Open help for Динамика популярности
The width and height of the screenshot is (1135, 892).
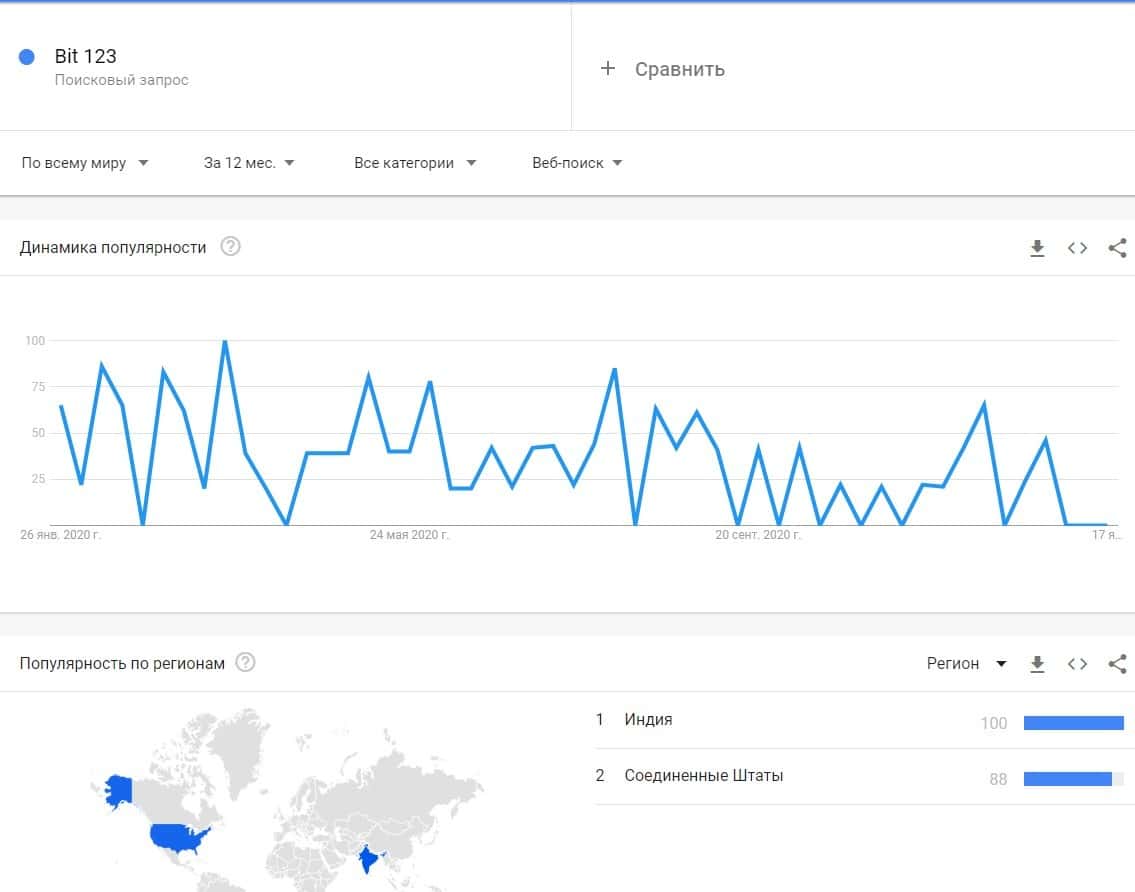coord(230,247)
